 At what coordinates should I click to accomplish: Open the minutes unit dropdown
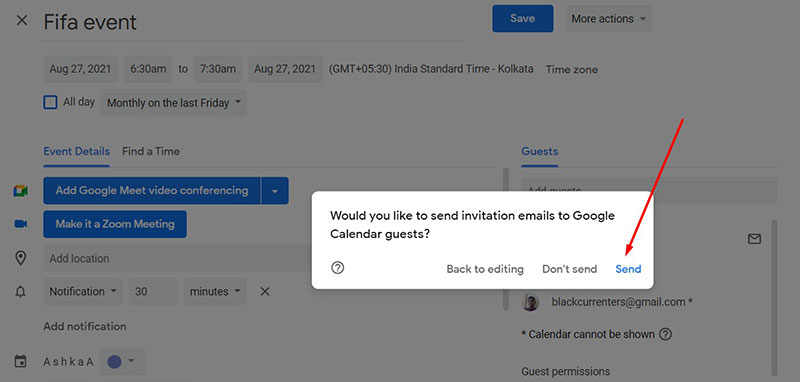(215, 292)
